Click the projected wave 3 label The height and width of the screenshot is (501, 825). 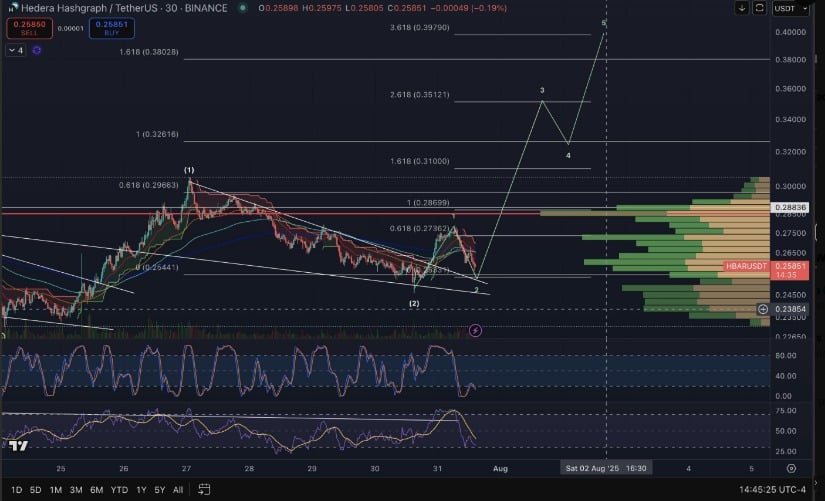[x=542, y=90]
